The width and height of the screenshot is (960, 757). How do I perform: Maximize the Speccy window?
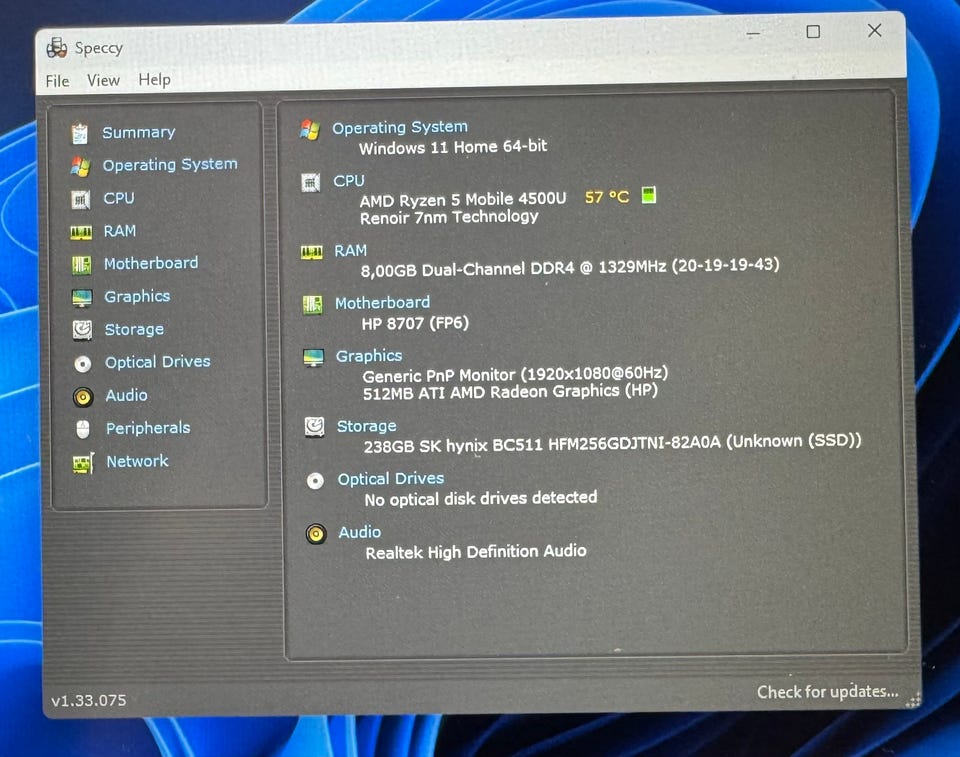[x=813, y=31]
